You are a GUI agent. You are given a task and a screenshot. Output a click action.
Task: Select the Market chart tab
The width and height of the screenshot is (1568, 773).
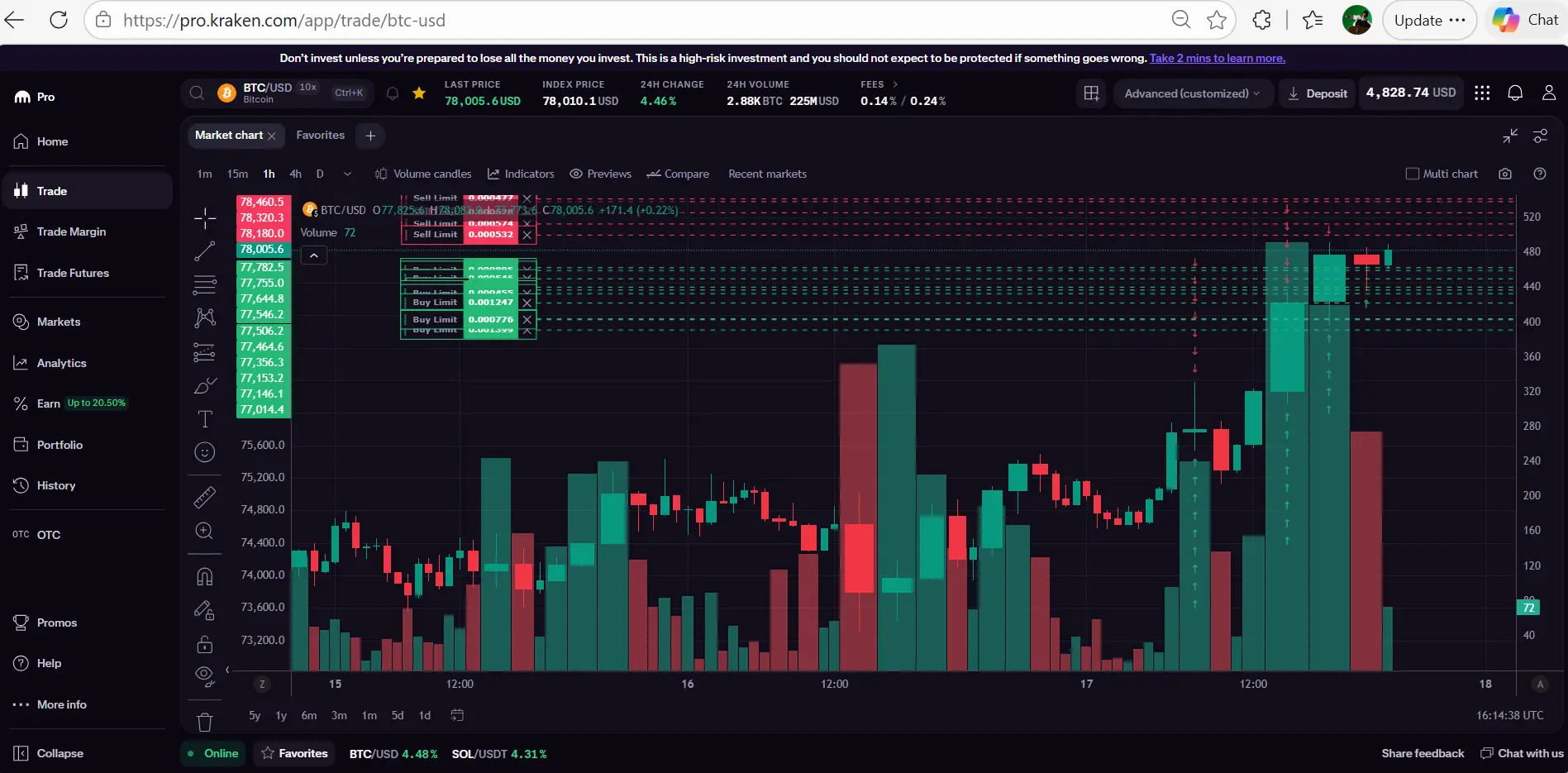(229, 135)
